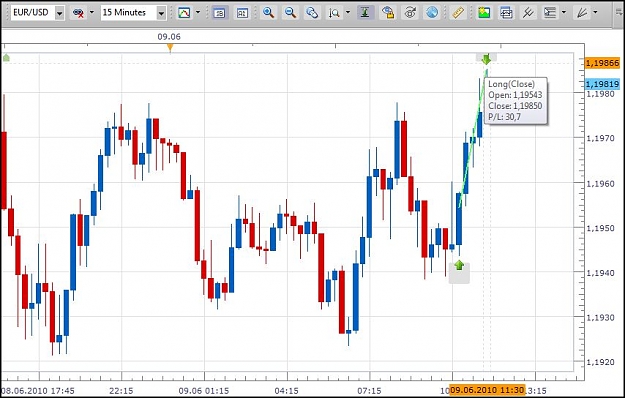The image size is (625, 398).
Task: Toggle the Ask price display button
Action: click(242, 13)
